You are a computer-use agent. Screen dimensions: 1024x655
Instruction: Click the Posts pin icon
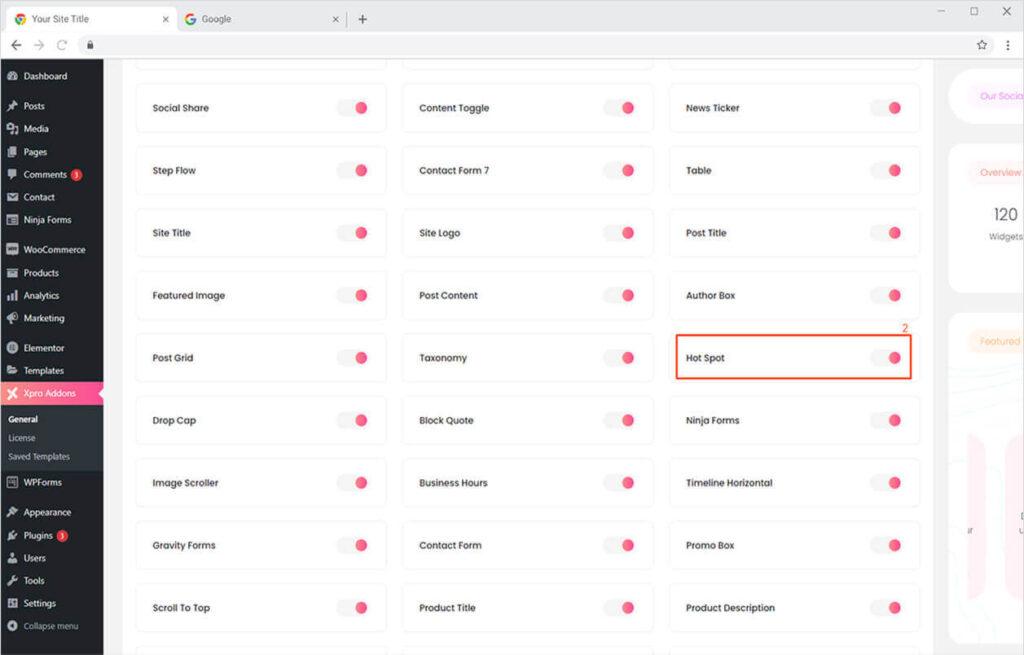click(12, 106)
